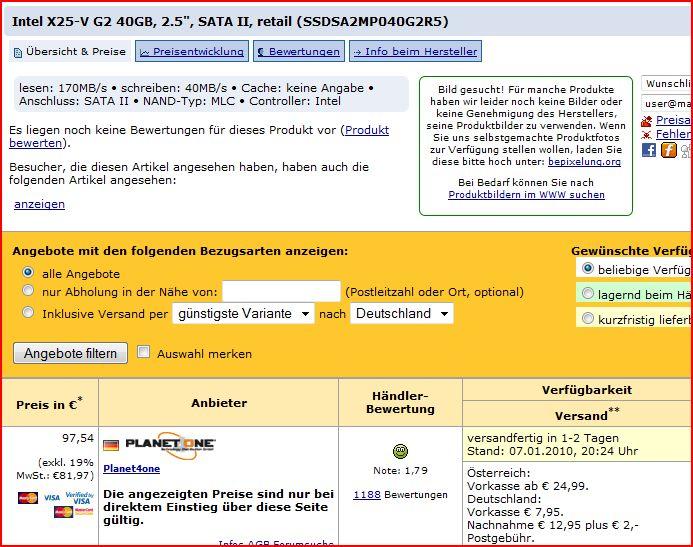Click the orange F social icon

[669, 150]
